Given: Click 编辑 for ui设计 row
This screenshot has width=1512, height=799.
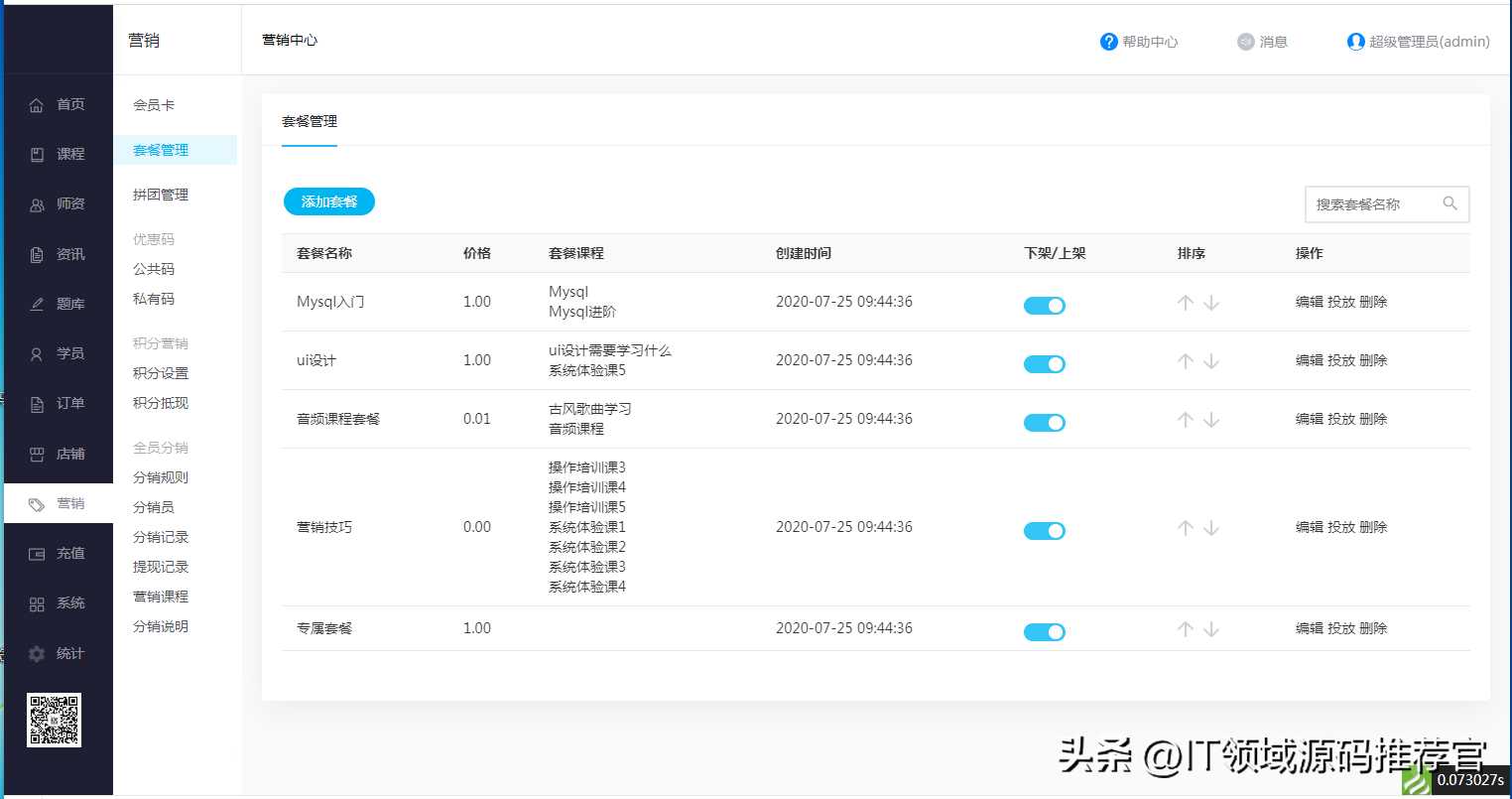Looking at the screenshot, I should point(1310,360).
